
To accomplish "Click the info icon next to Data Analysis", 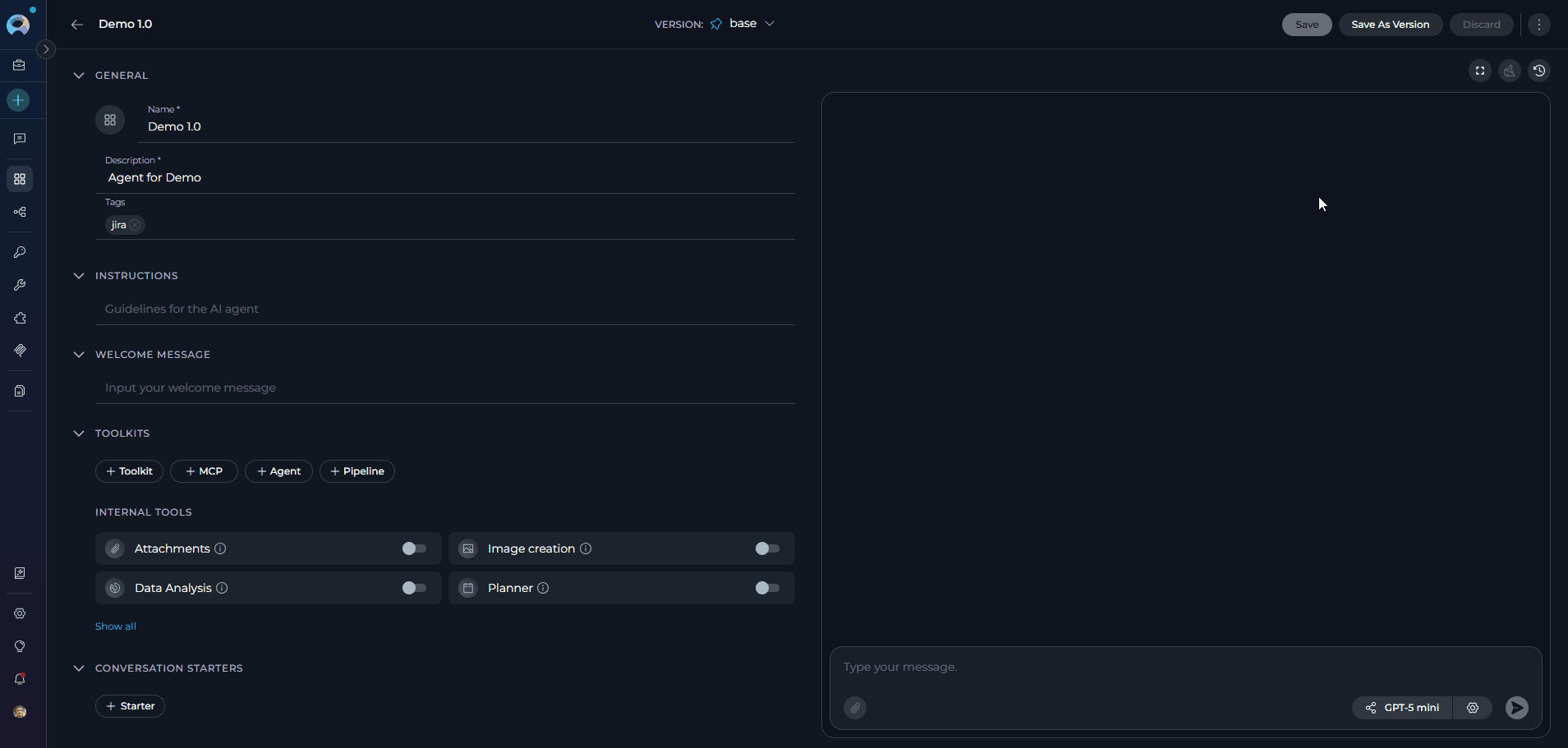I will 222,588.
